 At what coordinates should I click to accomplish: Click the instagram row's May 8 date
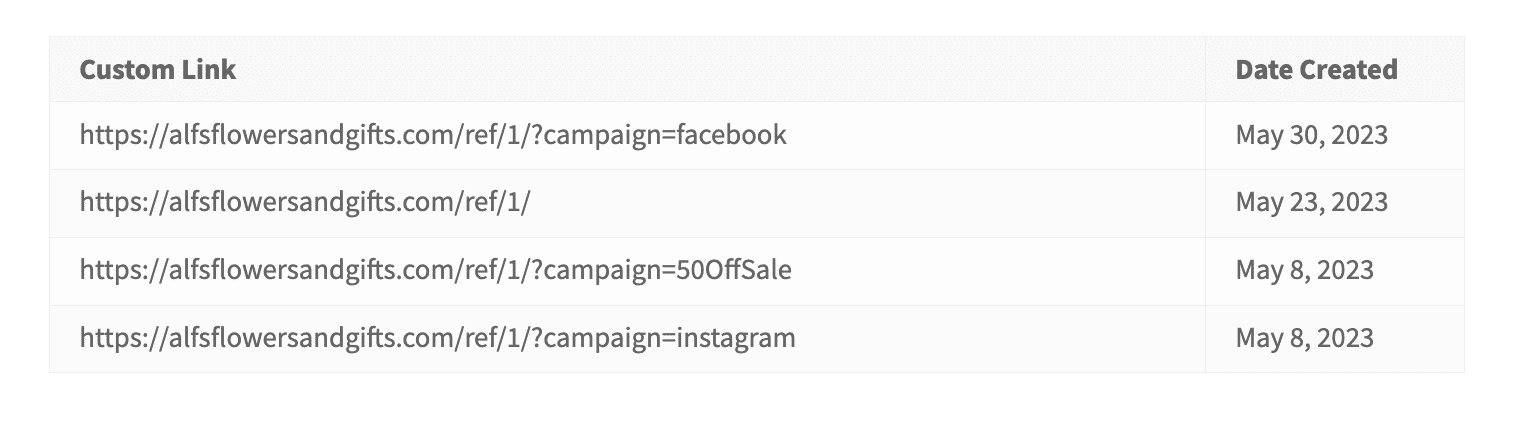[x=1305, y=339]
